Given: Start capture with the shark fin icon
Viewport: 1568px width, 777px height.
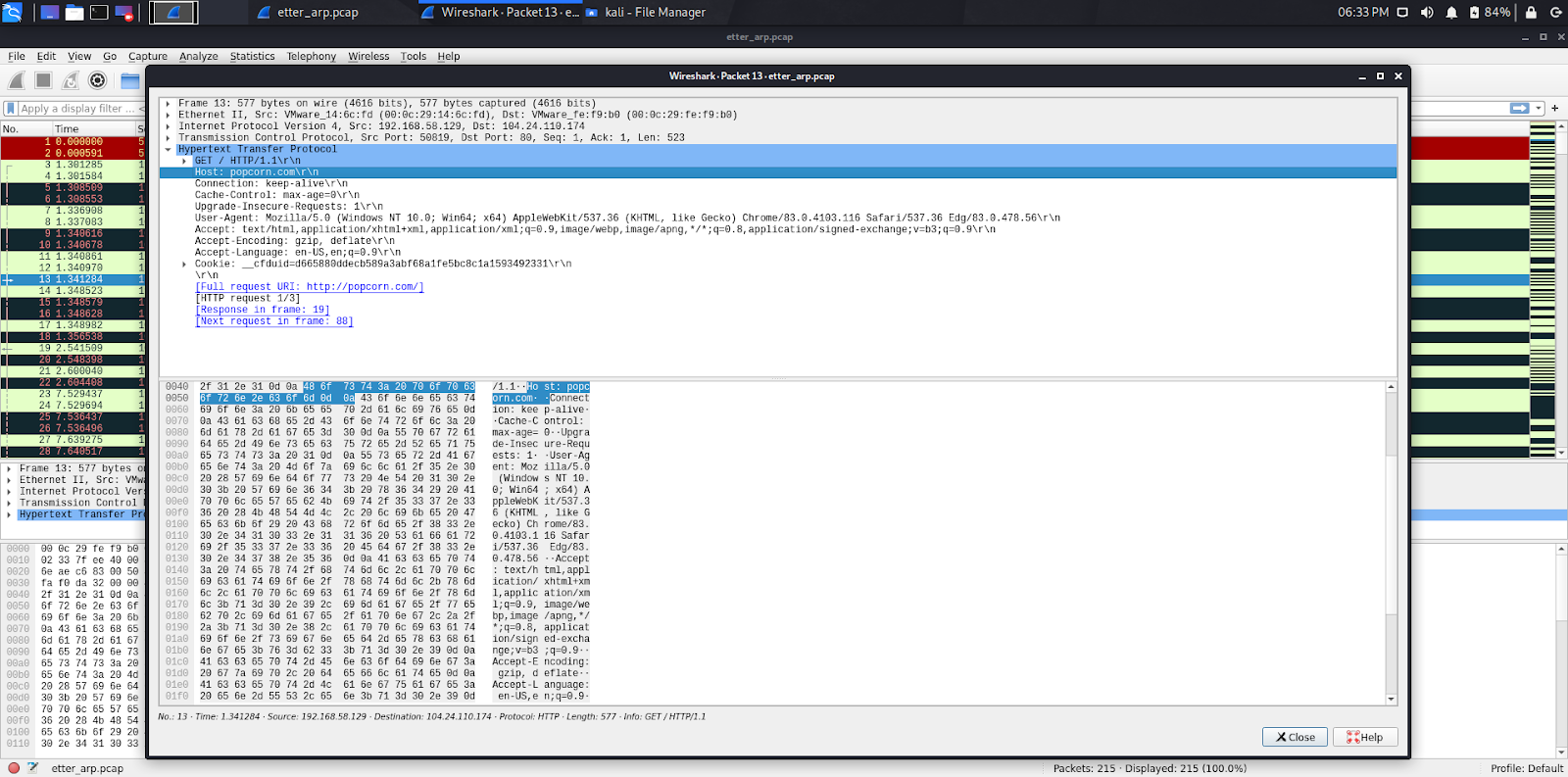Looking at the screenshot, I should point(17,80).
